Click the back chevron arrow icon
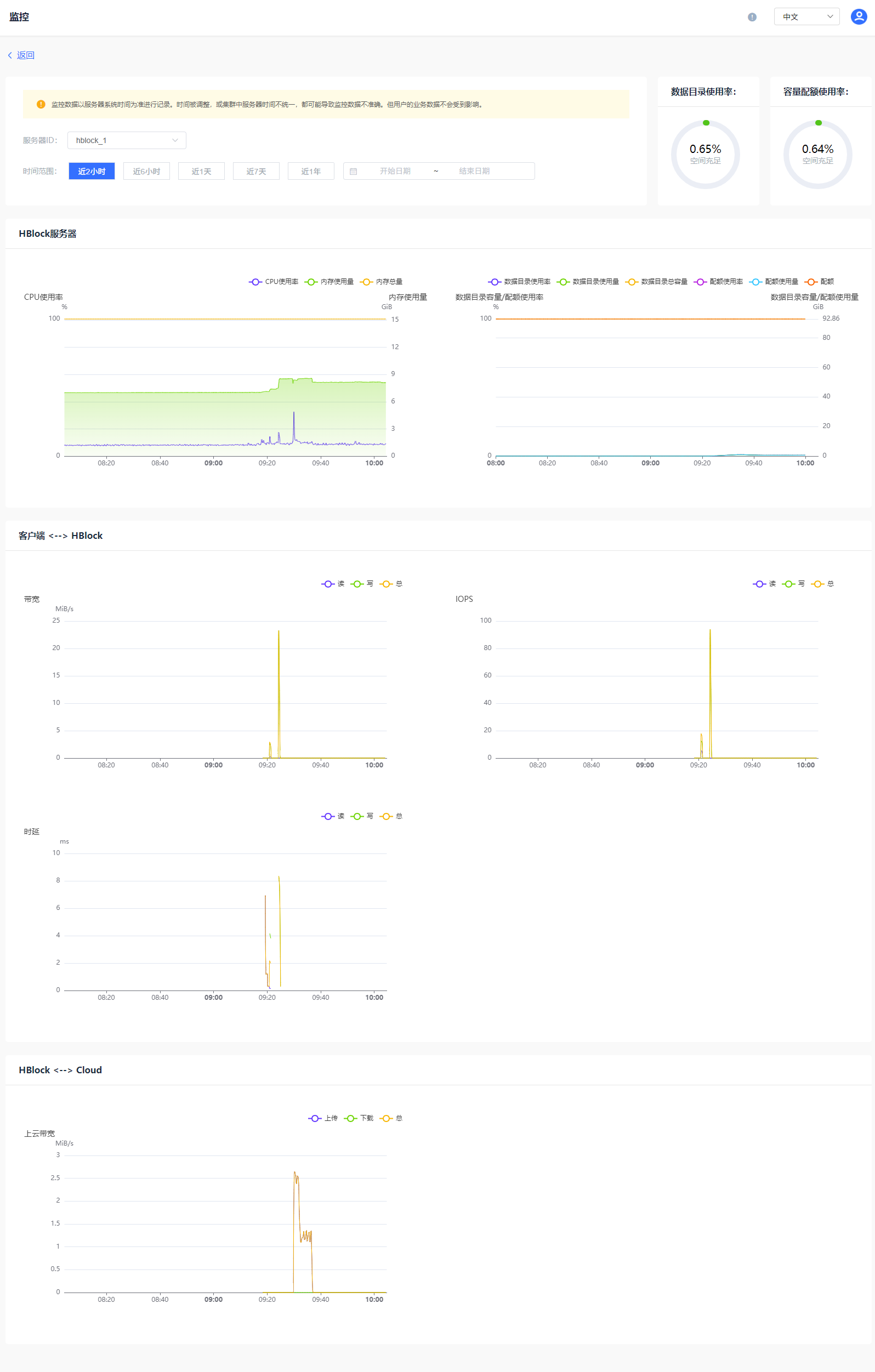875x1372 pixels. point(10,55)
